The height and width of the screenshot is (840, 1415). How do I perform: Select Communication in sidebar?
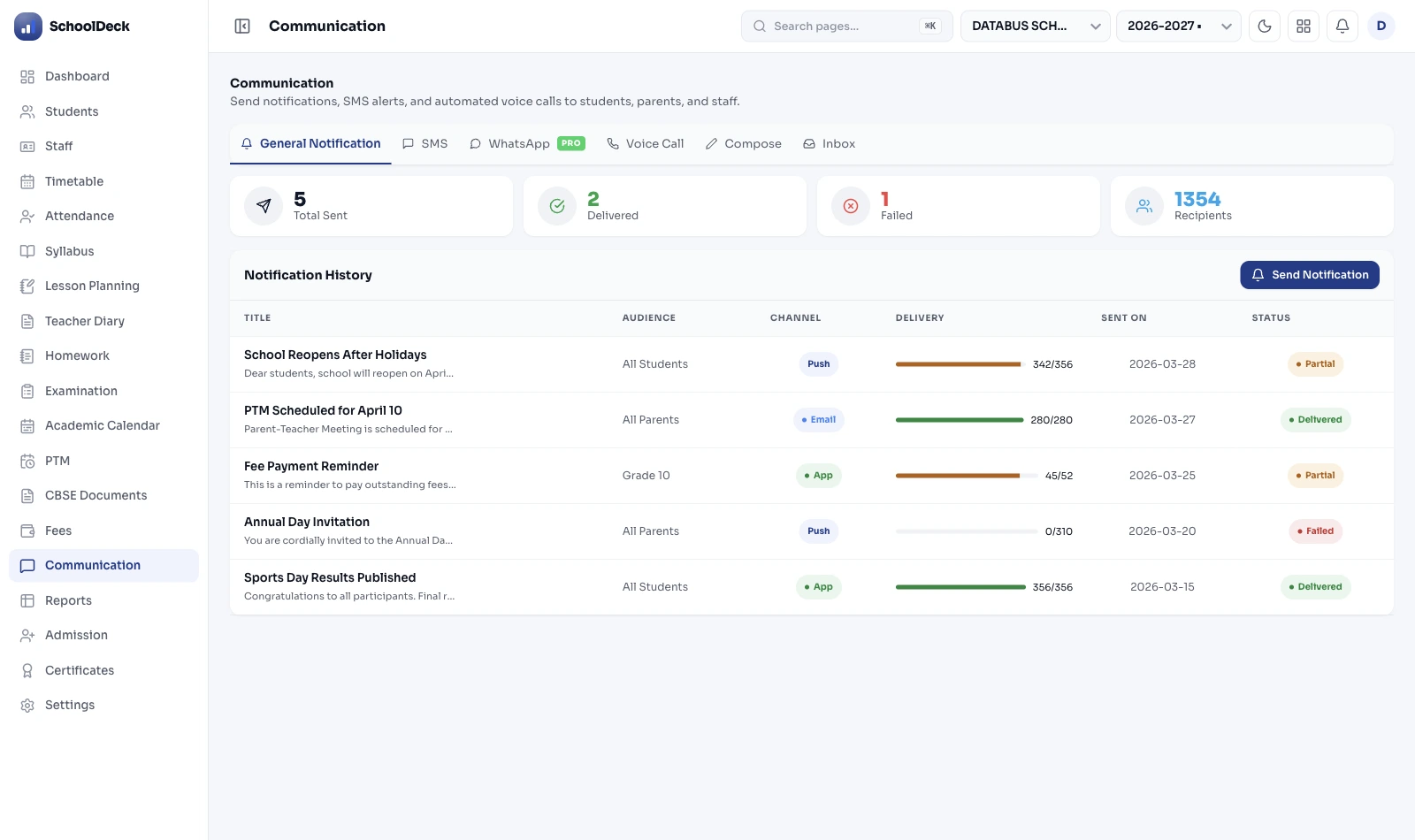click(x=103, y=565)
